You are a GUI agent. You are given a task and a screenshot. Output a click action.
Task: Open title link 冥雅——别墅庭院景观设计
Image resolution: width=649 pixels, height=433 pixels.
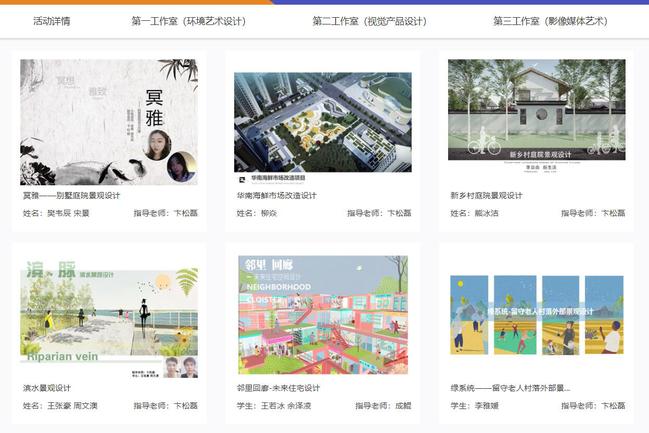(x=70, y=196)
